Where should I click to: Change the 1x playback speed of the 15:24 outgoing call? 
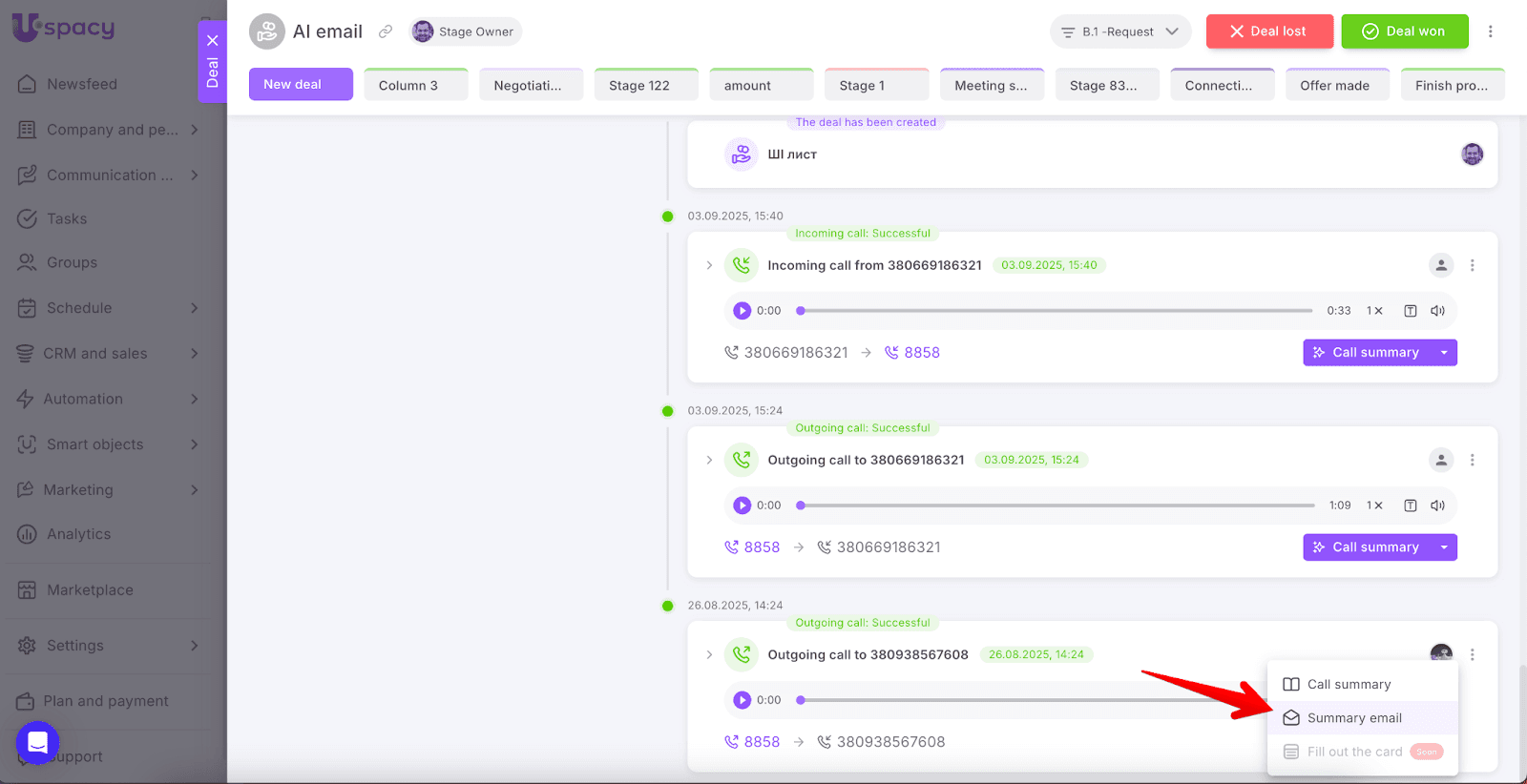click(x=1374, y=505)
